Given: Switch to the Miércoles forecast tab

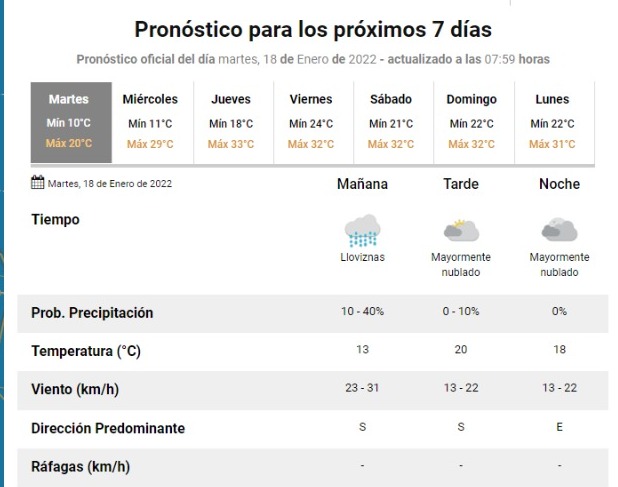Looking at the screenshot, I should (x=150, y=122).
